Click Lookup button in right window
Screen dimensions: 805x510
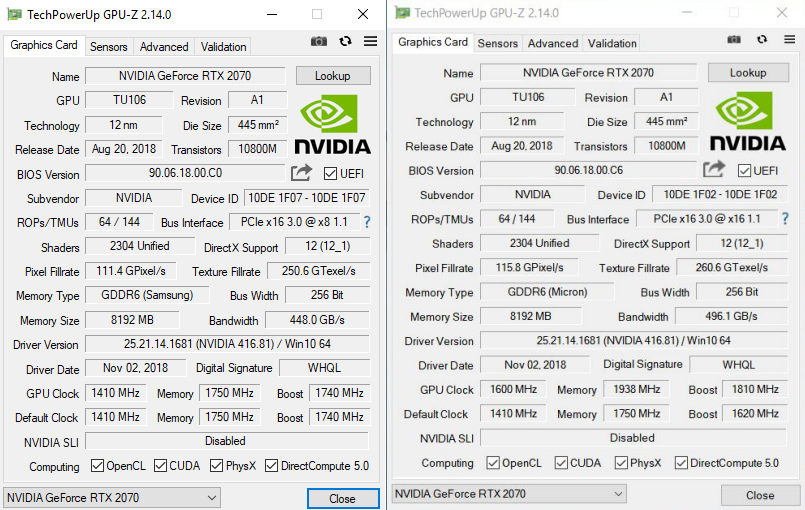coord(748,72)
